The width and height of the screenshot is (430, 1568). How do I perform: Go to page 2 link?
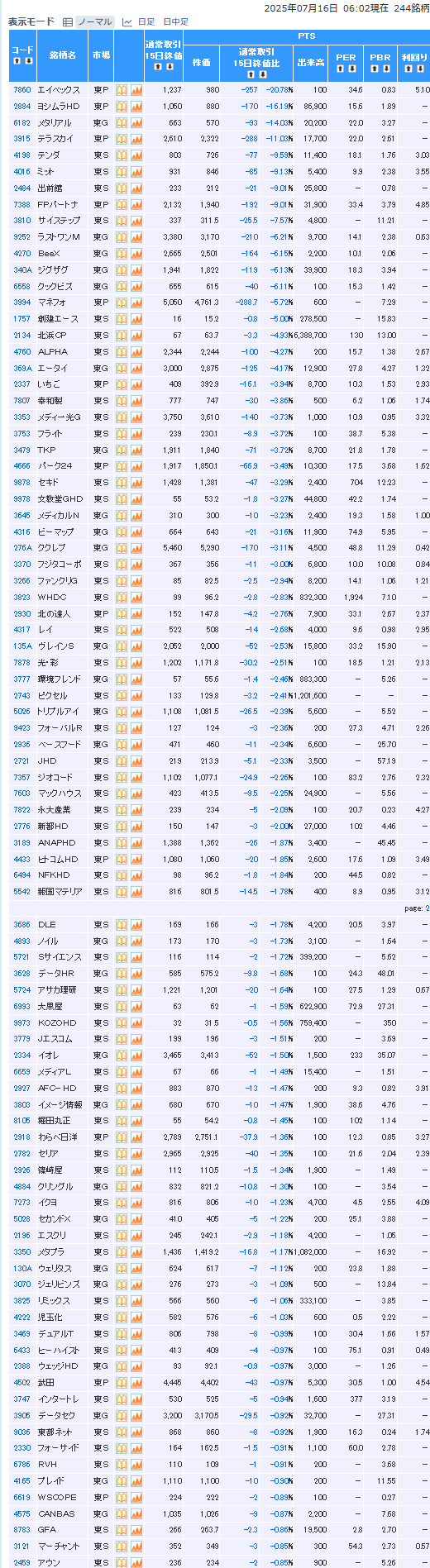(427, 908)
